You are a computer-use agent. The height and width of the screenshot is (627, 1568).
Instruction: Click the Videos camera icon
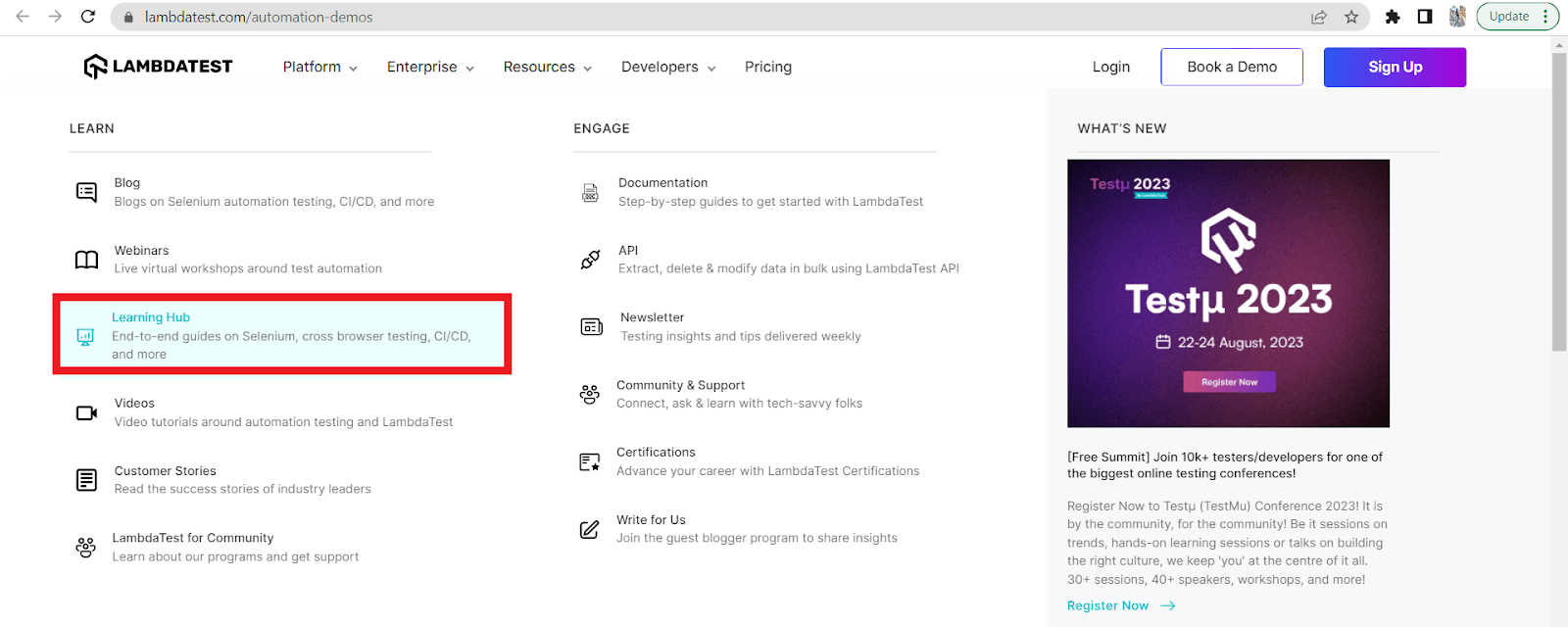tap(86, 412)
